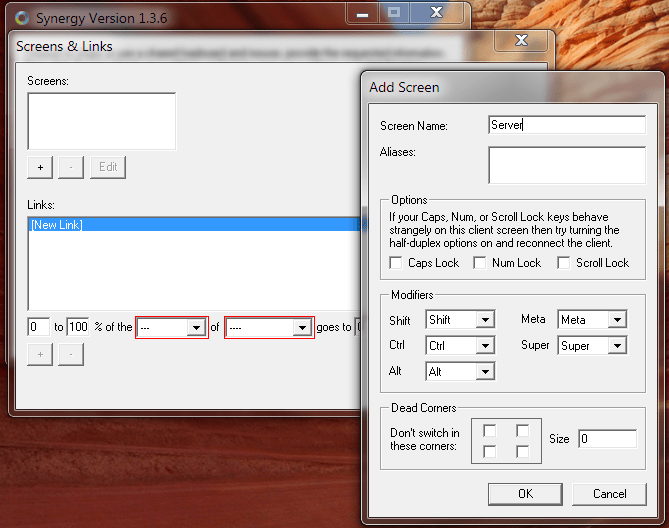Open the Ctrl modifier dropdown

(x=460, y=345)
